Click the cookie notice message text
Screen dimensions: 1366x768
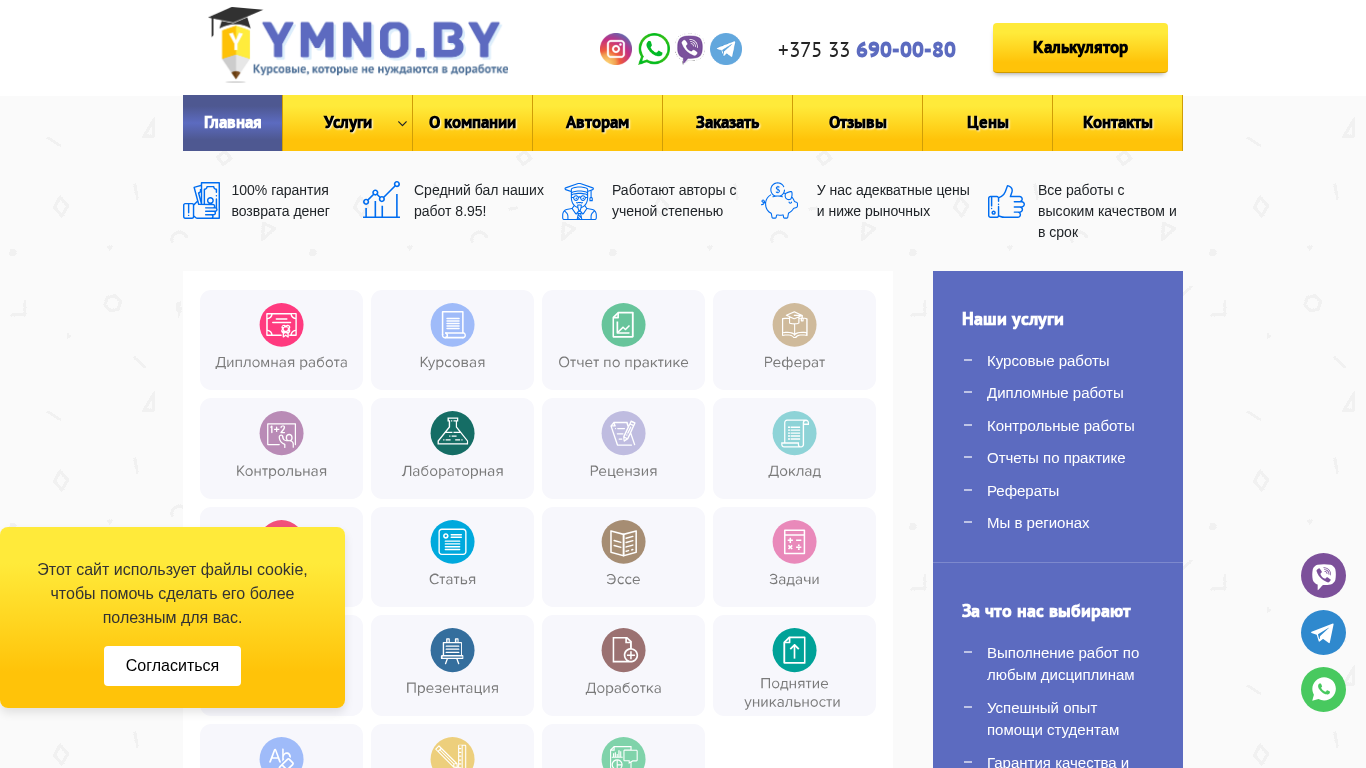click(172, 594)
